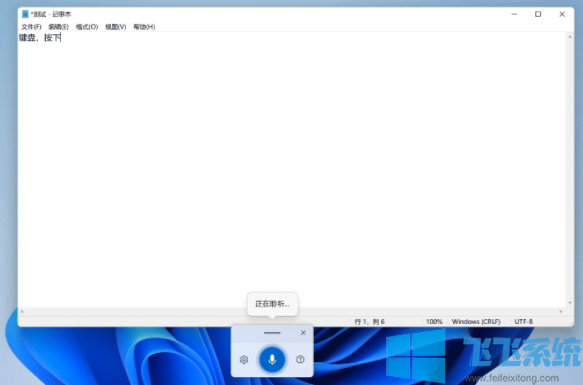
Task: Click horizontal scrollbar right arrow
Action: coord(561,311)
